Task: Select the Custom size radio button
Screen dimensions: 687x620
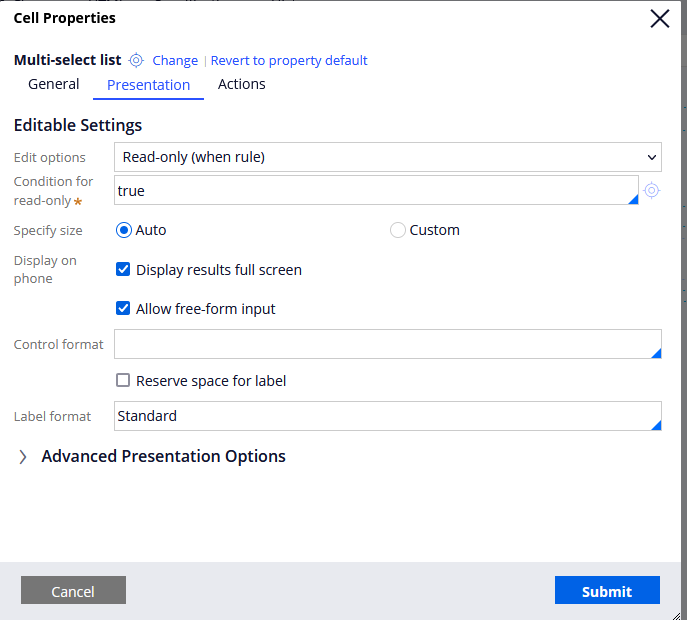Action: [x=397, y=230]
